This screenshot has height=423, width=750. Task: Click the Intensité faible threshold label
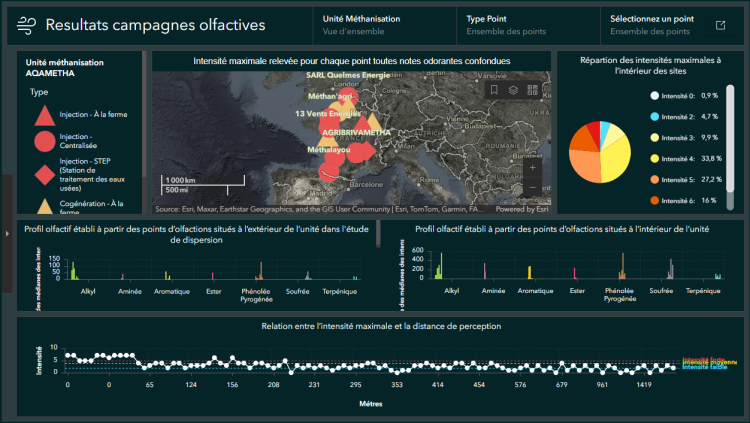(x=705, y=367)
